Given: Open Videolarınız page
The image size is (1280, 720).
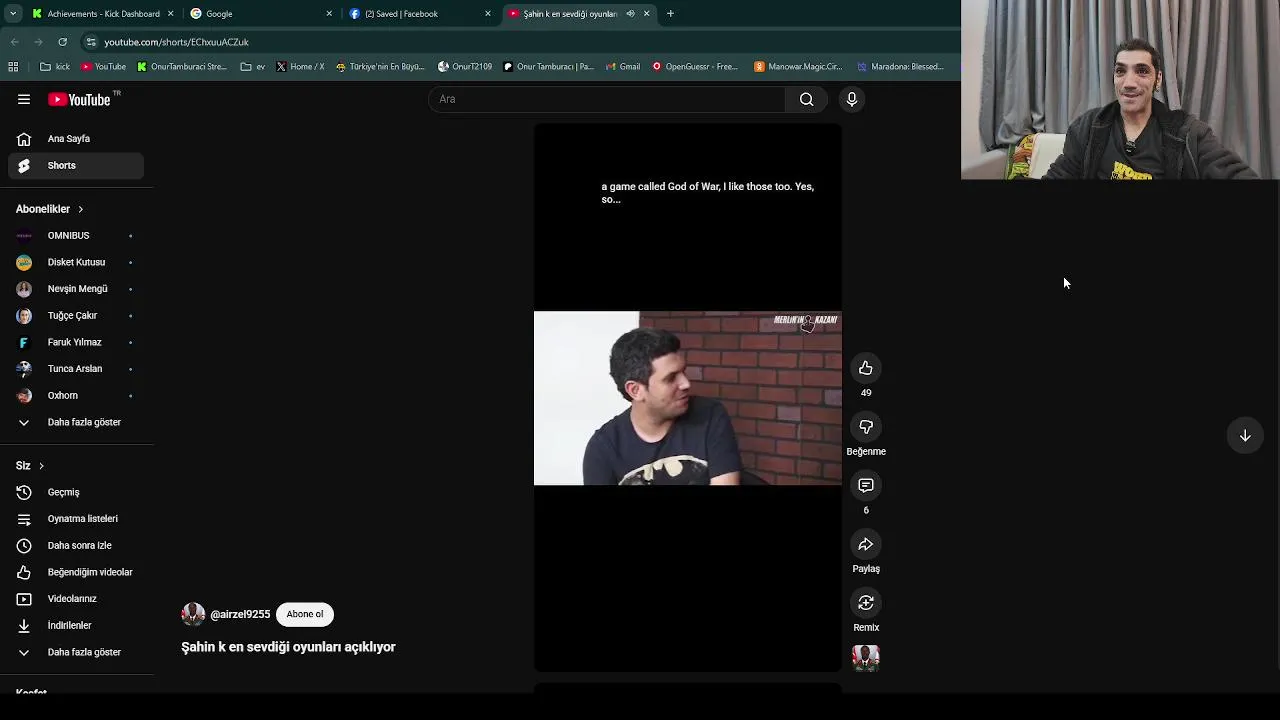Looking at the screenshot, I should pyautogui.click(x=76, y=599).
